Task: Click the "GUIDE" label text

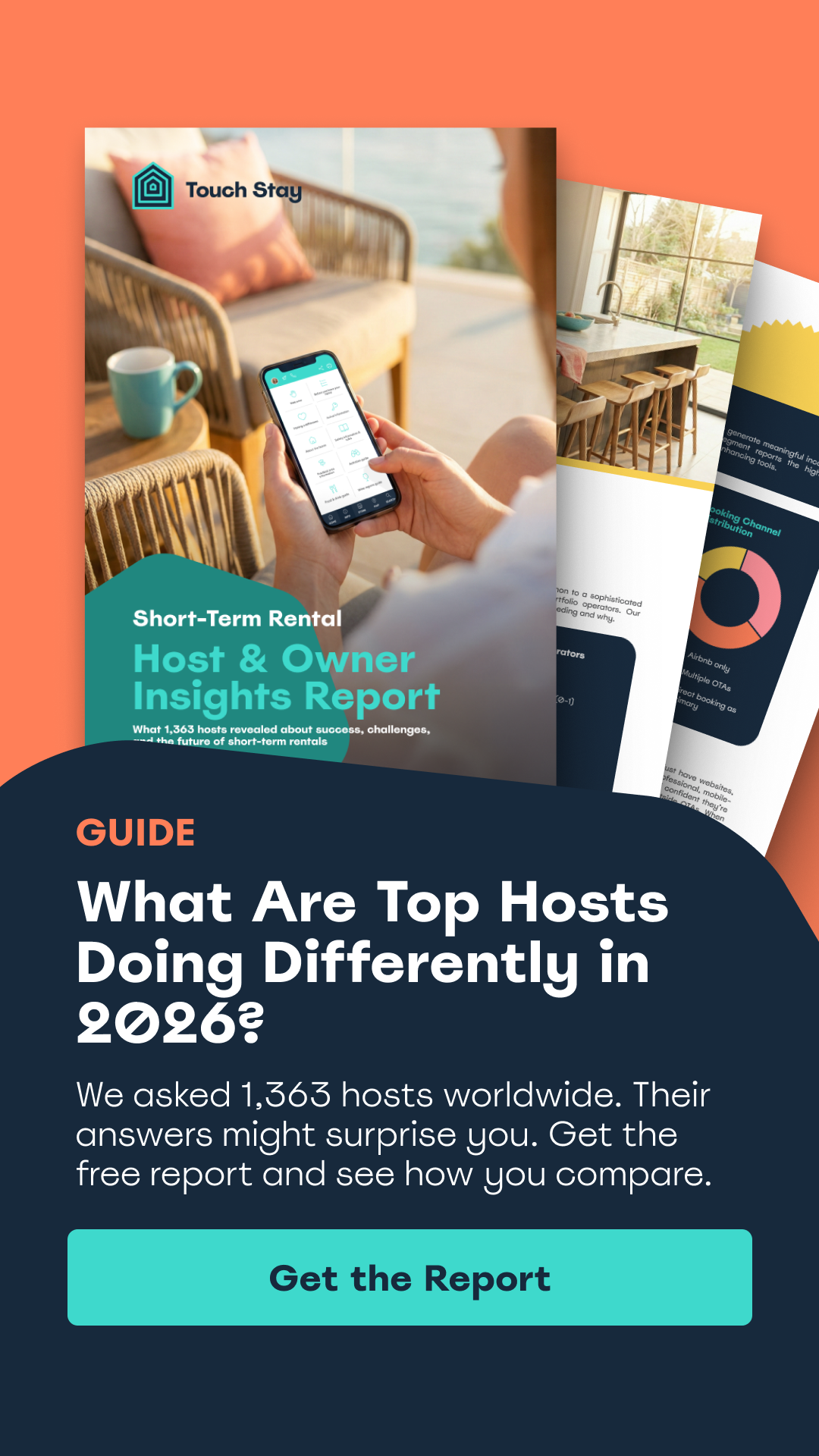Action: pyautogui.click(x=136, y=833)
